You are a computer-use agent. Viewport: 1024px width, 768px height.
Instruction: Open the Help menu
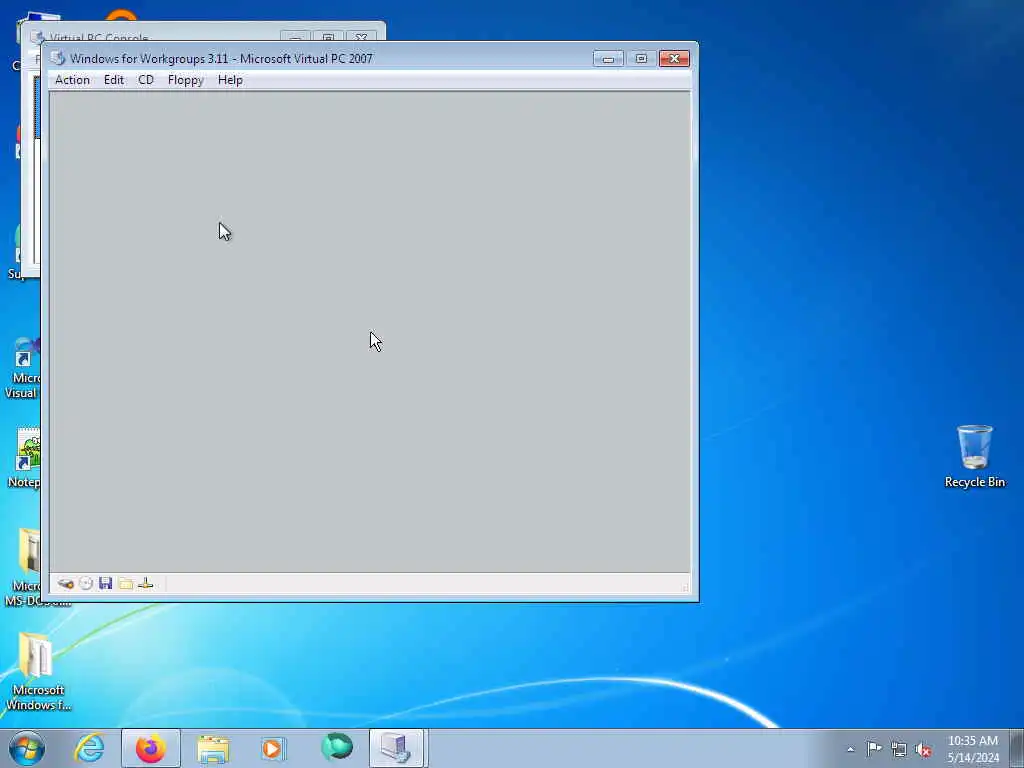[230, 80]
